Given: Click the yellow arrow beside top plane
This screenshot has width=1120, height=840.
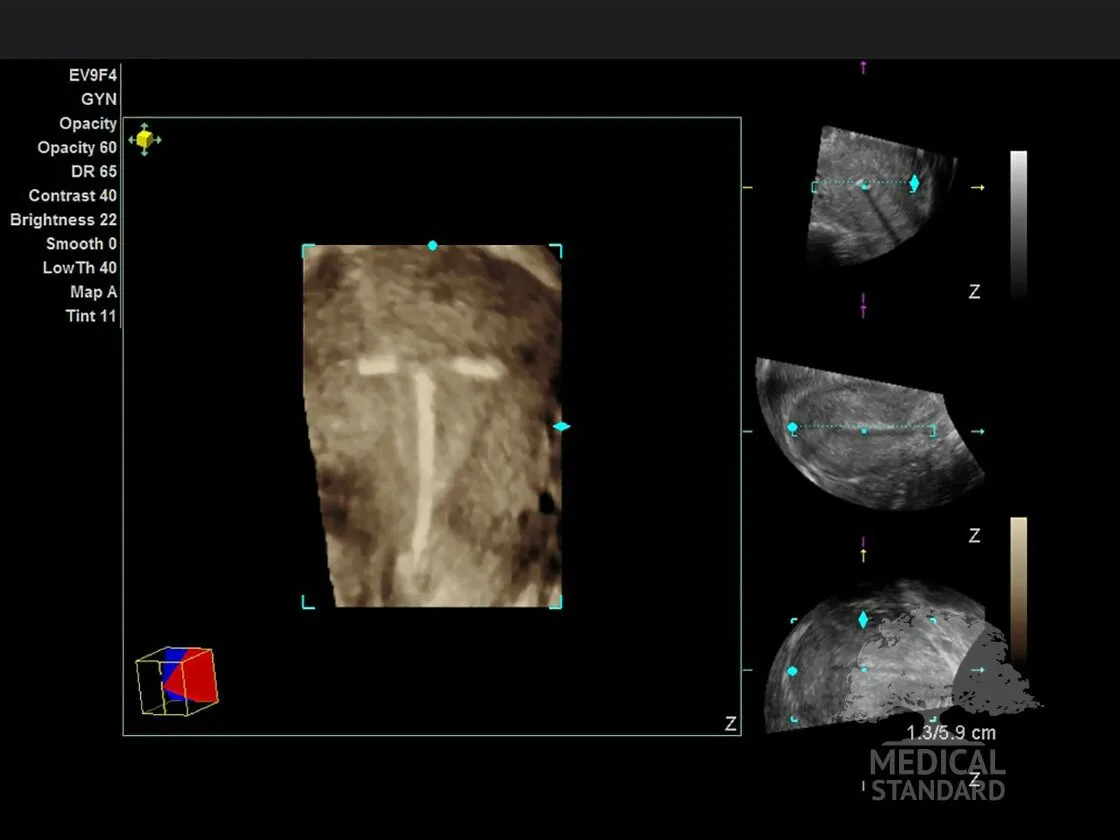Looking at the screenshot, I should pyautogui.click(x=978, y=187).
